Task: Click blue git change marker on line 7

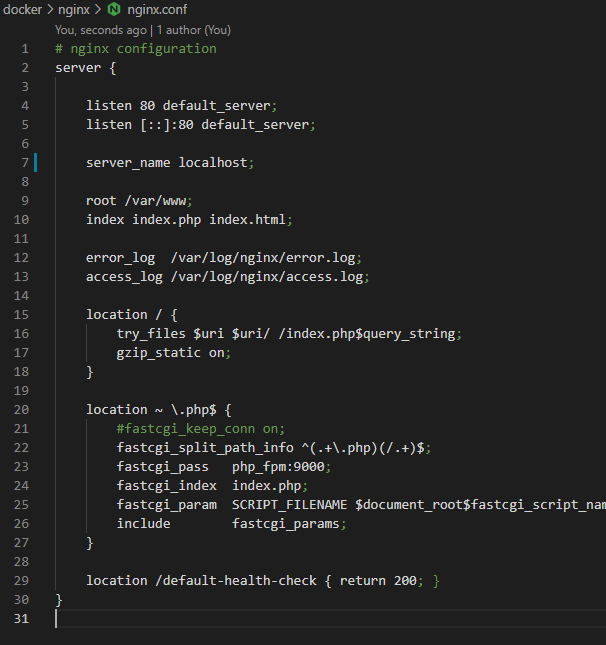Action: [36, 162]
